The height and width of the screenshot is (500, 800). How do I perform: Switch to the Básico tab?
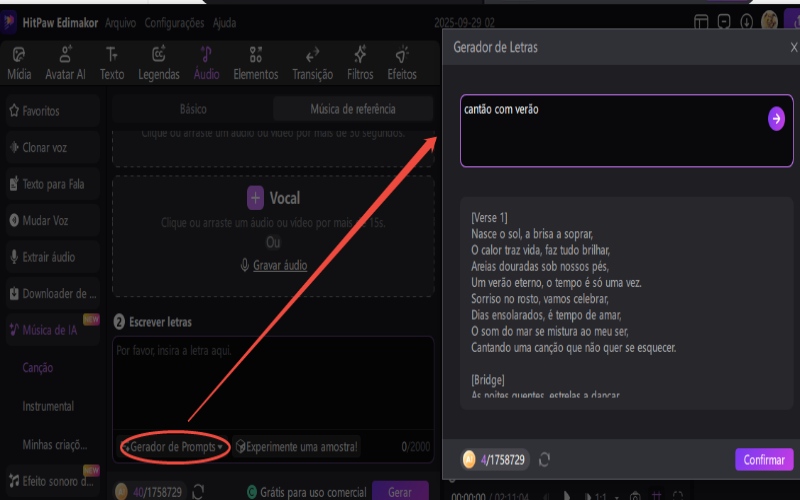point(193,109)
